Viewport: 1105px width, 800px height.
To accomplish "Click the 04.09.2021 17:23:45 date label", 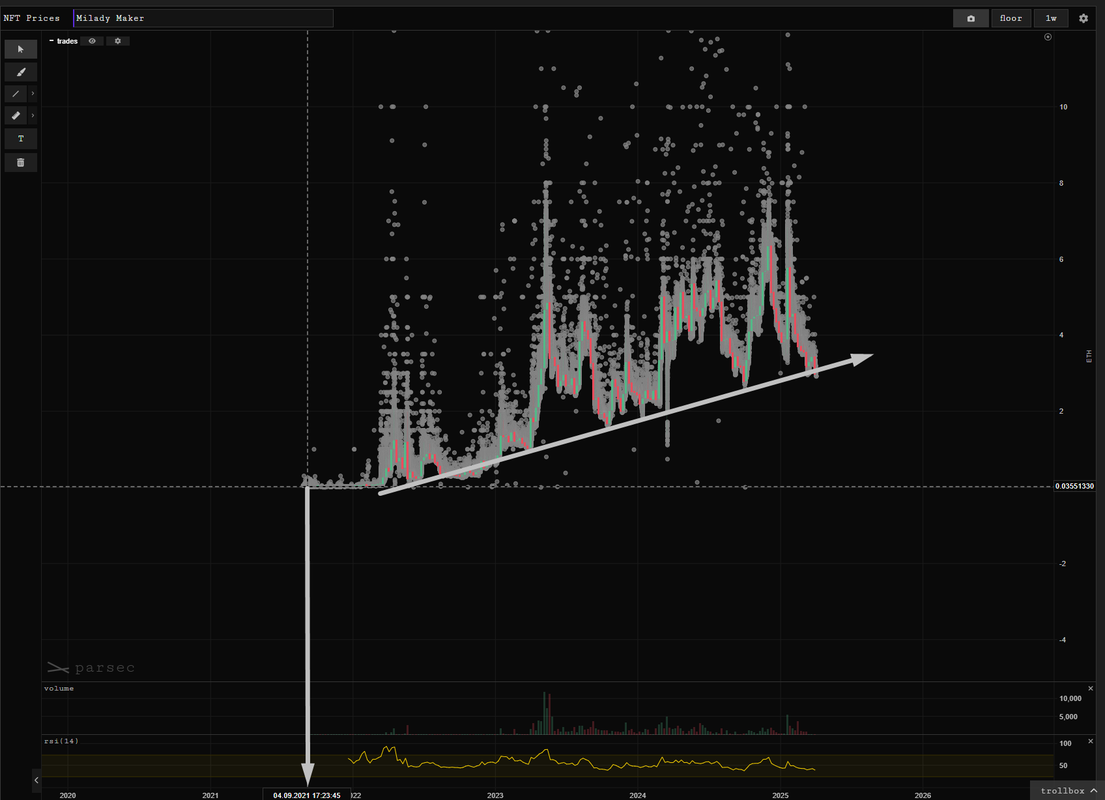I will pyautogui.click(x=307, y=795).
